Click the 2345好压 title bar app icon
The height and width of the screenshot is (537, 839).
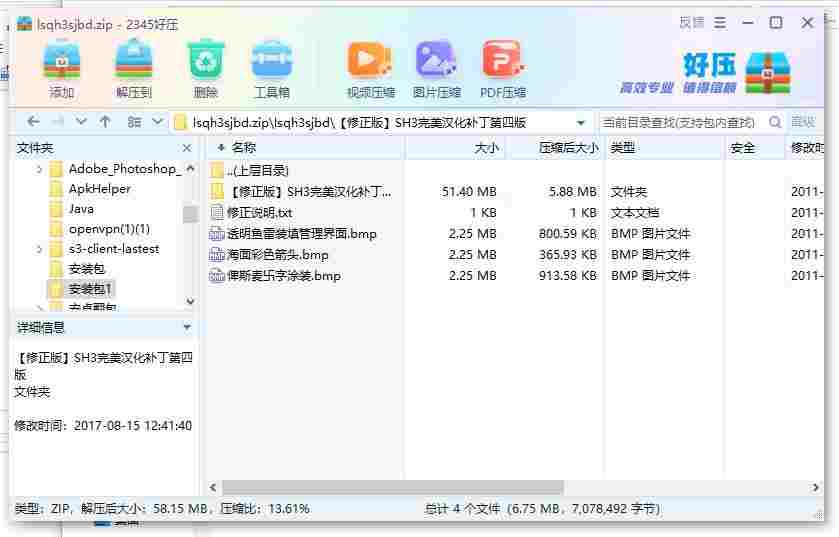pyautogui.click(x=25, y=24)
